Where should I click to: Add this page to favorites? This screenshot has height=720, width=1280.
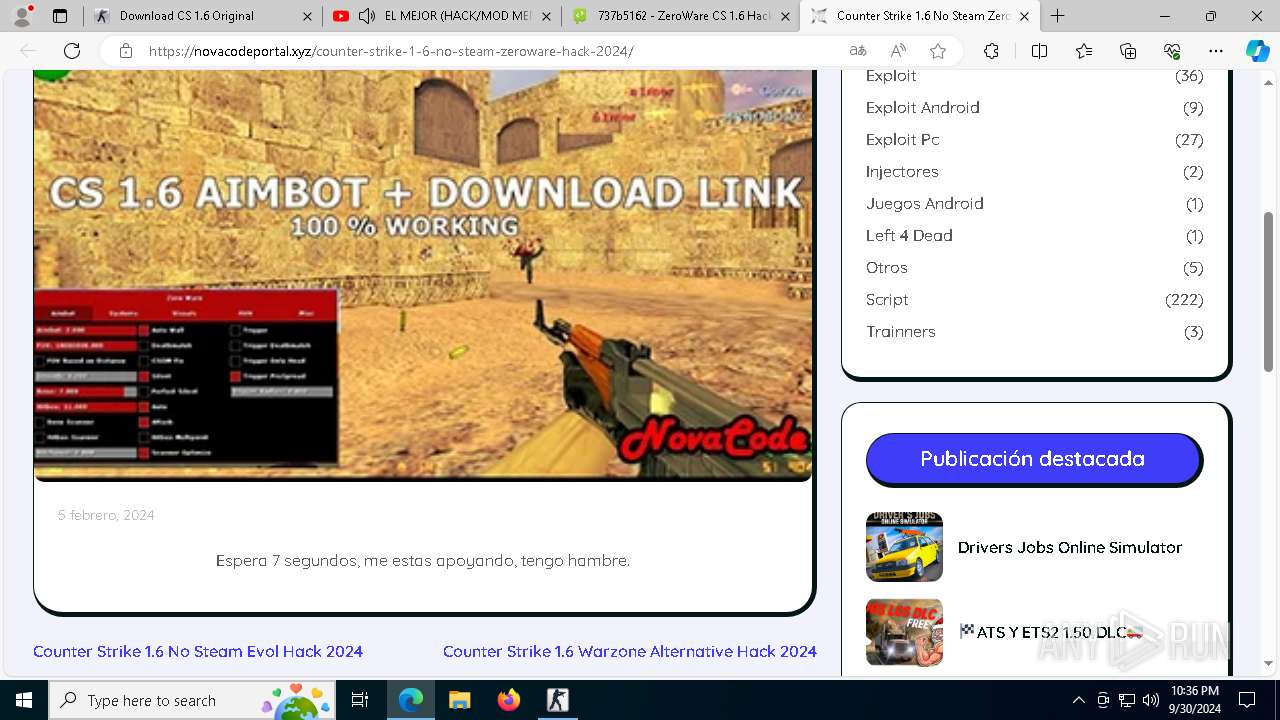coord(938,51)
